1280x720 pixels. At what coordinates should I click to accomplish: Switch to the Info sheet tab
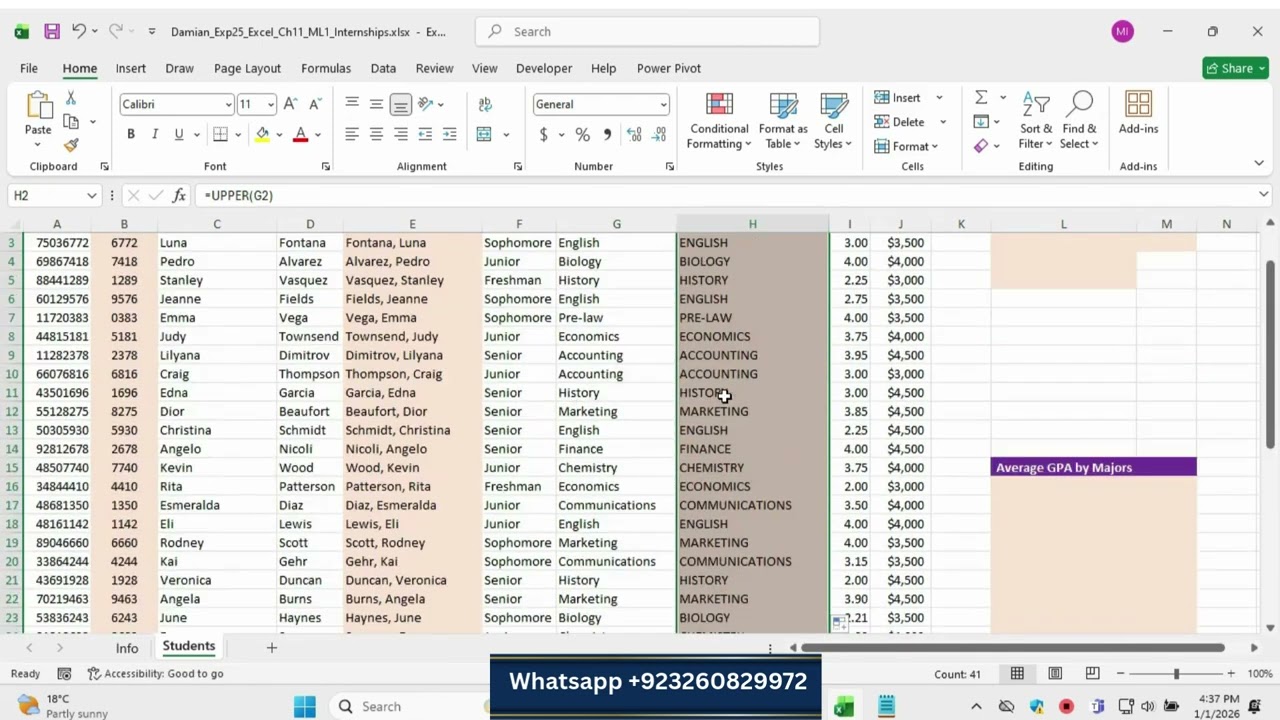(x=127, y=648)
